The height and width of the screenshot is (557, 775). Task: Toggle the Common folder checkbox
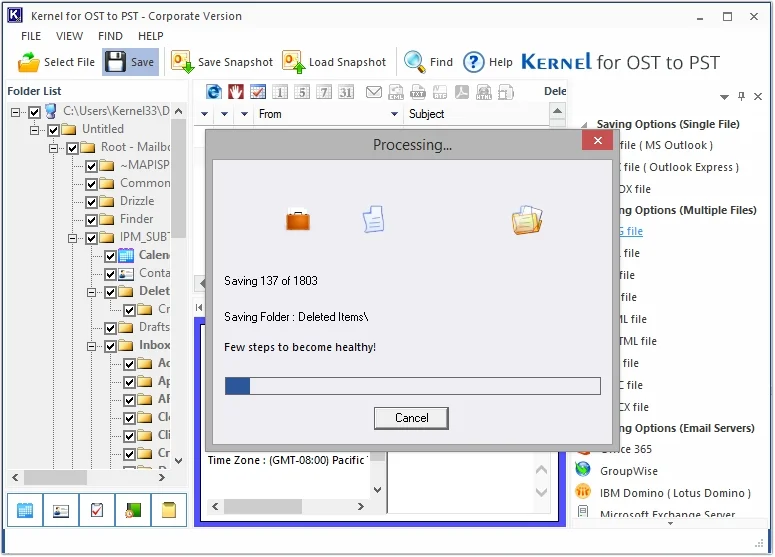click(x=91, y=184)
